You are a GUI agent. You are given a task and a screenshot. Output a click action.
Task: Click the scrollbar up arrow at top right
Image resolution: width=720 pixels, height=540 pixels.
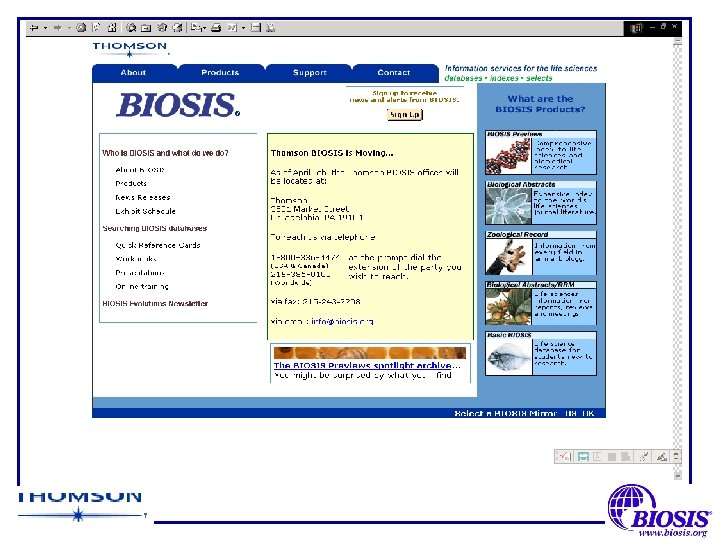[x=678, y=41]
